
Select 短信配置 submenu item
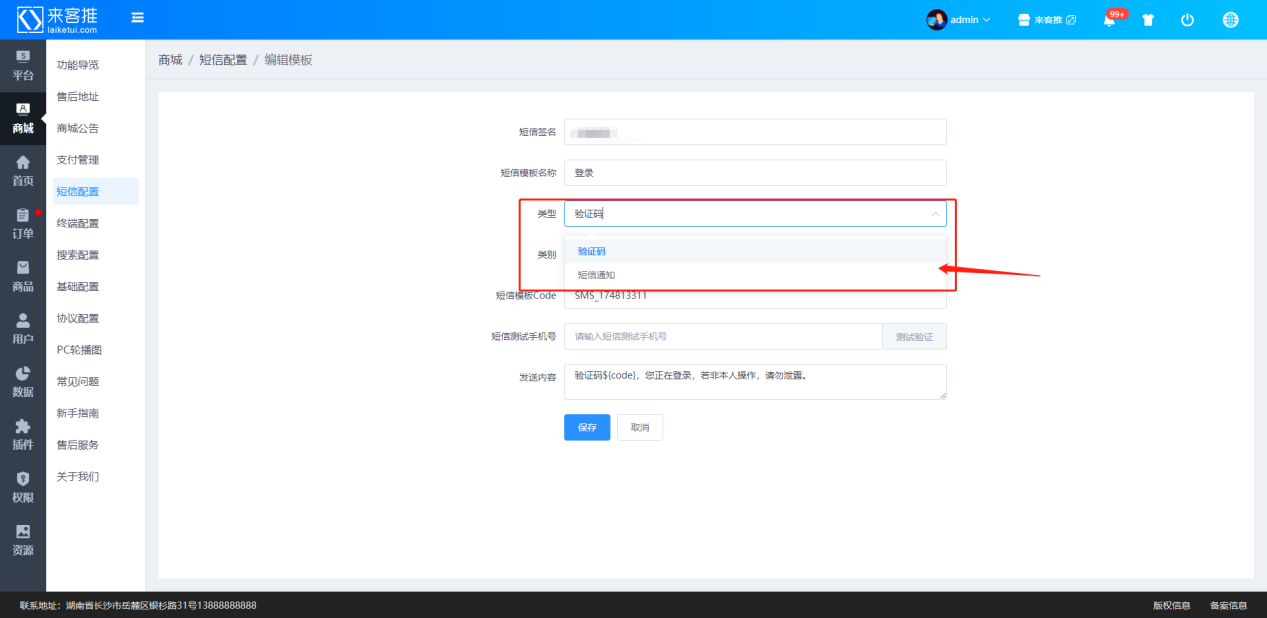[95, 192]
